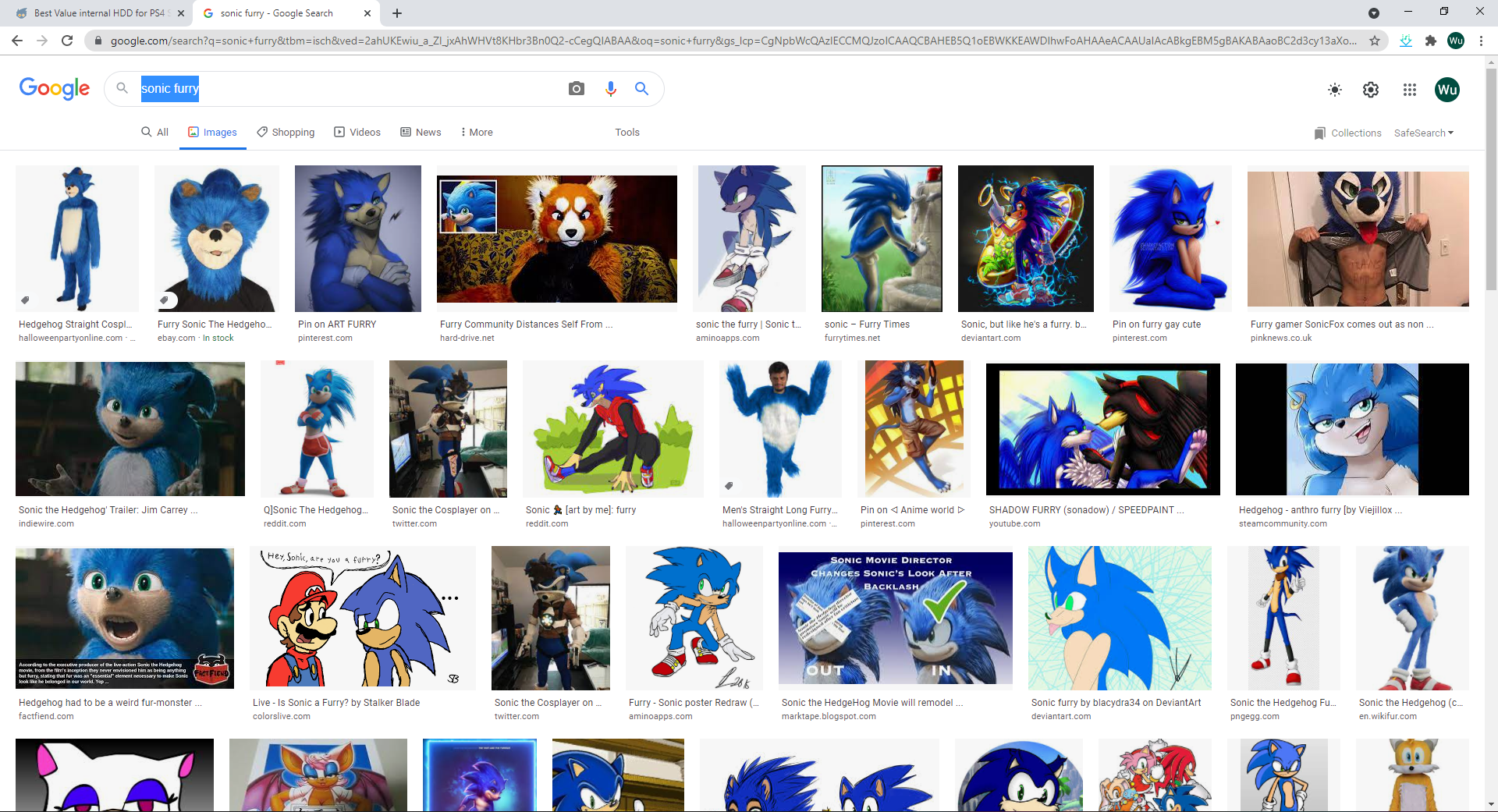The width and height of the screenshot is (1498, 812).
Task: Click the indiewire.com source link
Action: coord(46,523)
